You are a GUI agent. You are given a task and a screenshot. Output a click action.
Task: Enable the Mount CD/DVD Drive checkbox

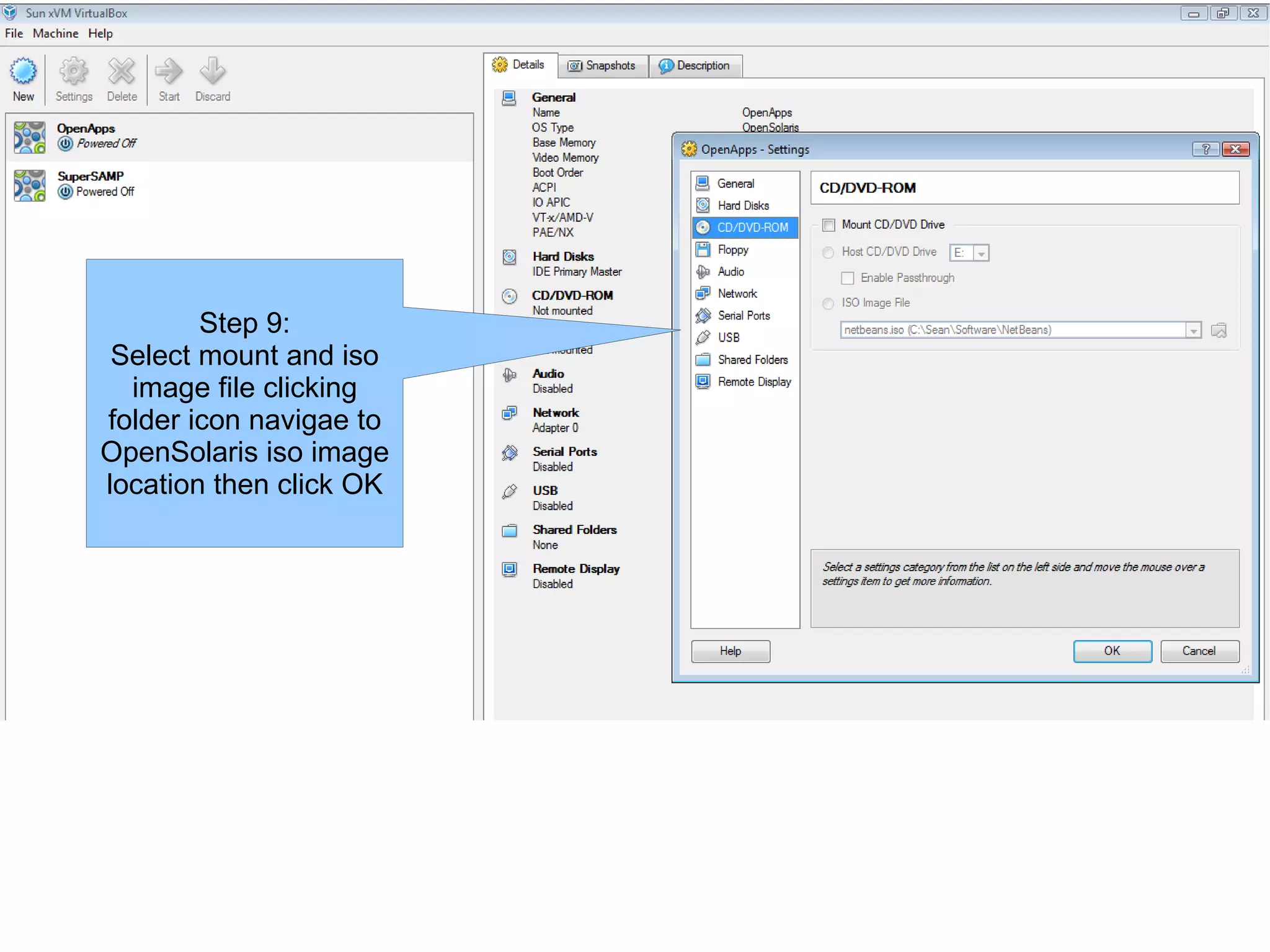tap(828, 225)
